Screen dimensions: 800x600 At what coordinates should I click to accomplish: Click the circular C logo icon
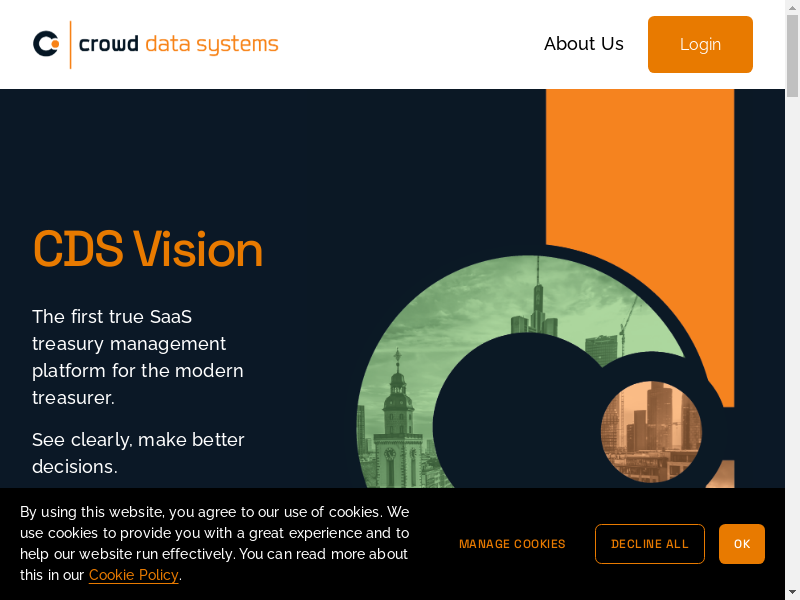(x=46, y=44)
